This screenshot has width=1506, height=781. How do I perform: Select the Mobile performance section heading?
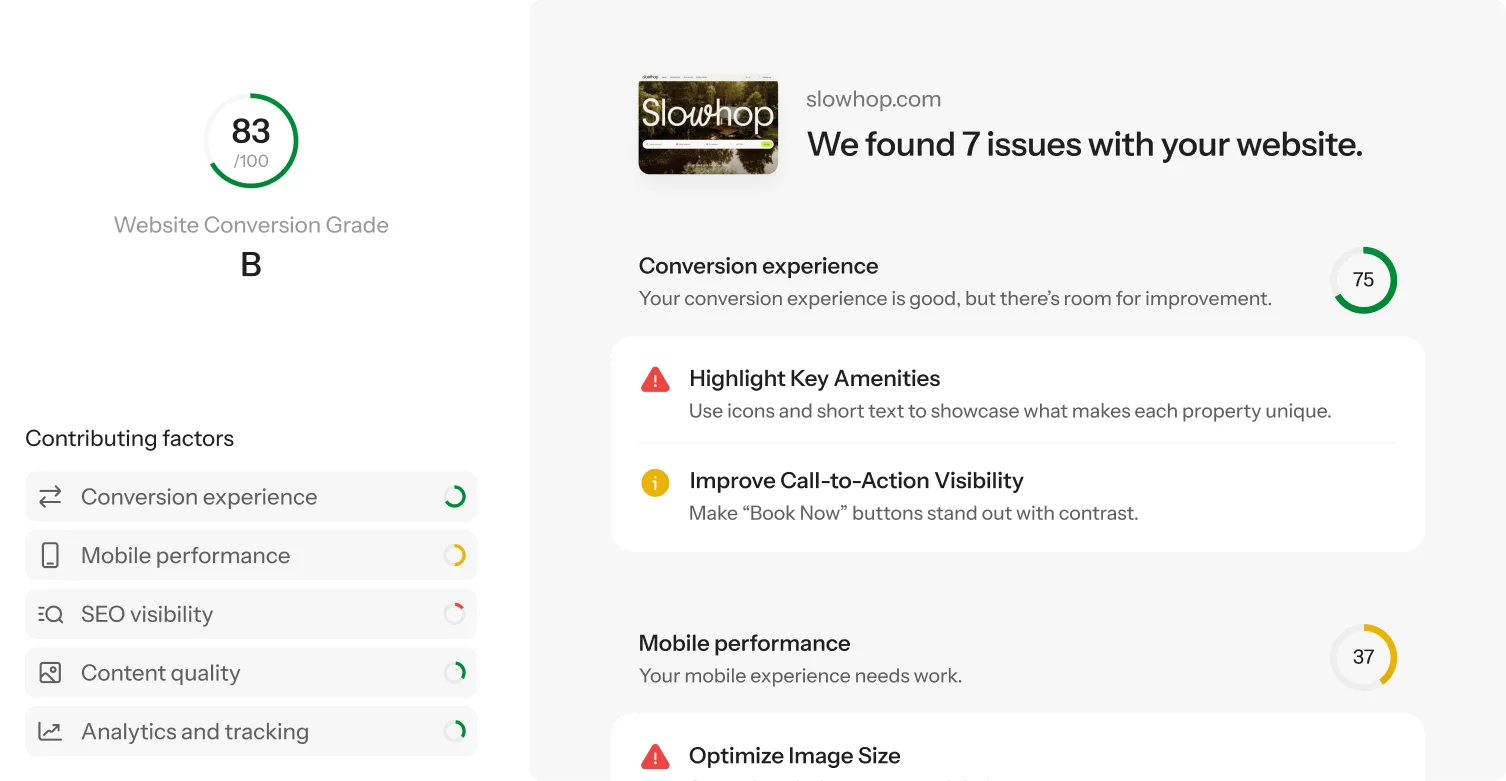744,643
